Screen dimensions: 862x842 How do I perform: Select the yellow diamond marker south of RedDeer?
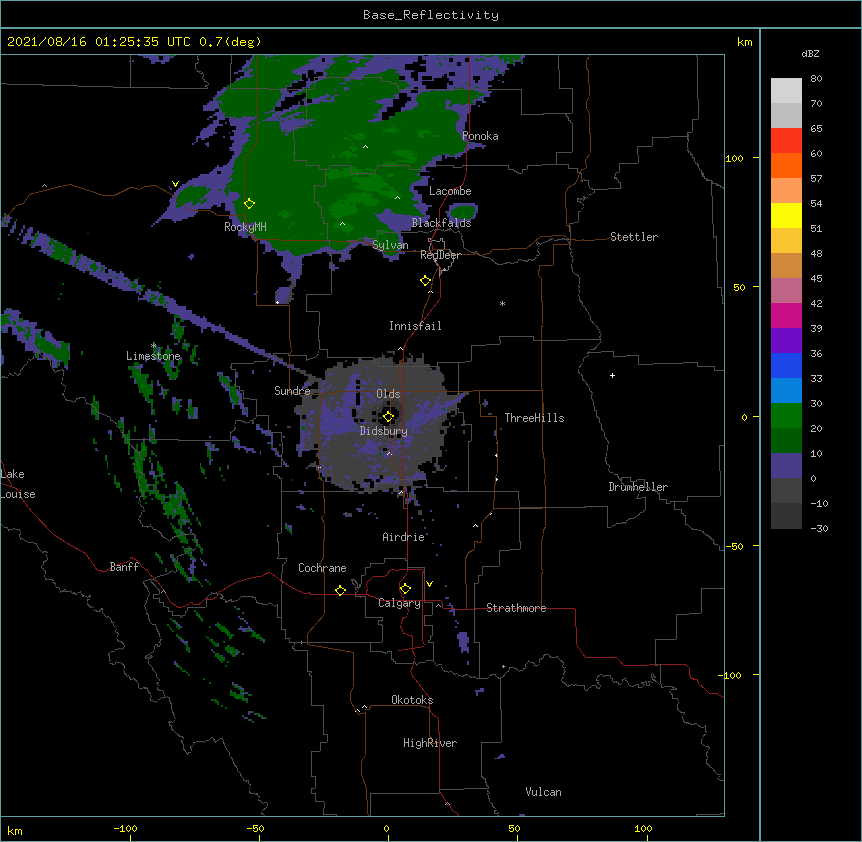click(425, 281)
